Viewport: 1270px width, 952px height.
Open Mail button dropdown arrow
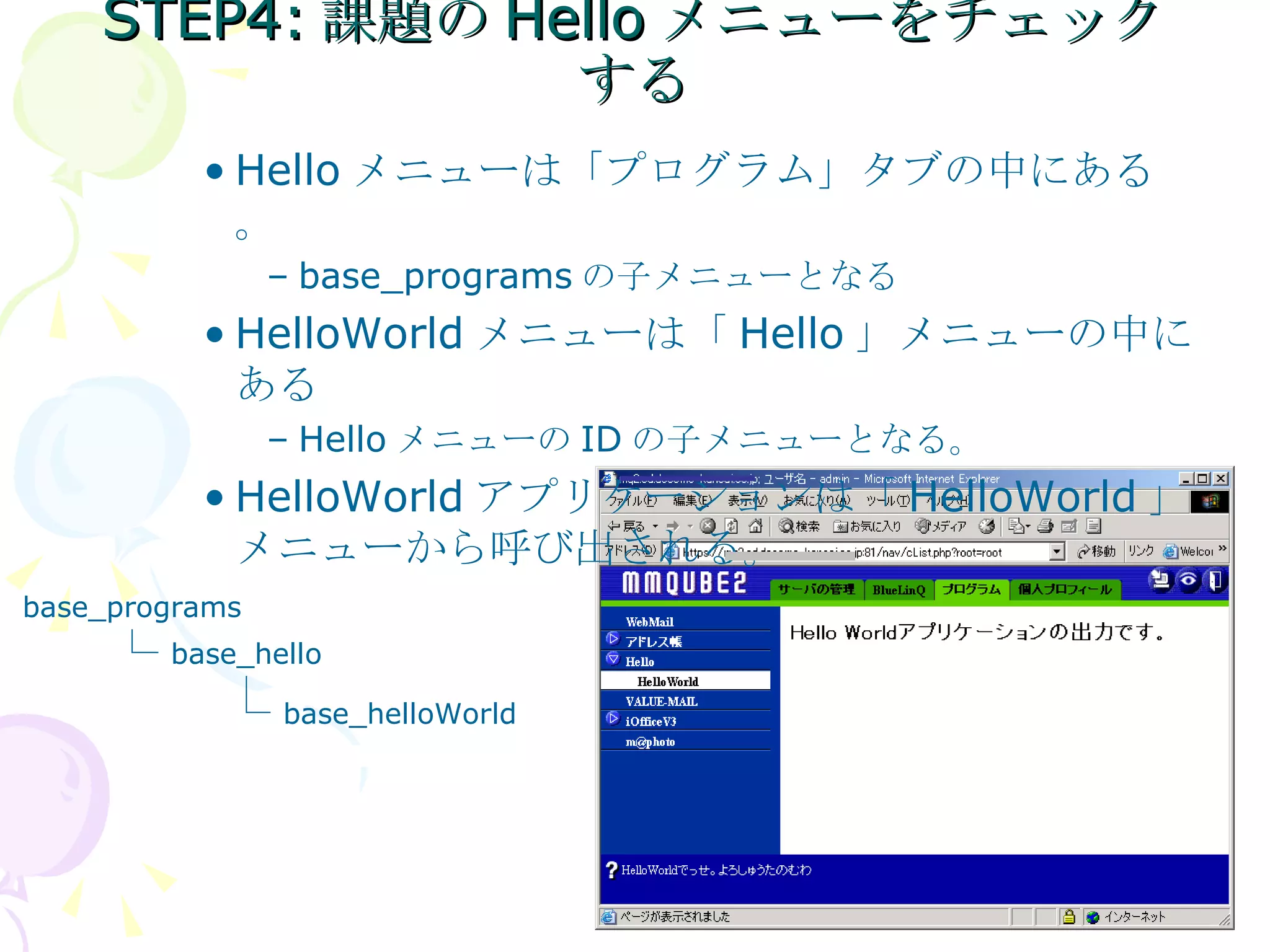[1028, 526]
